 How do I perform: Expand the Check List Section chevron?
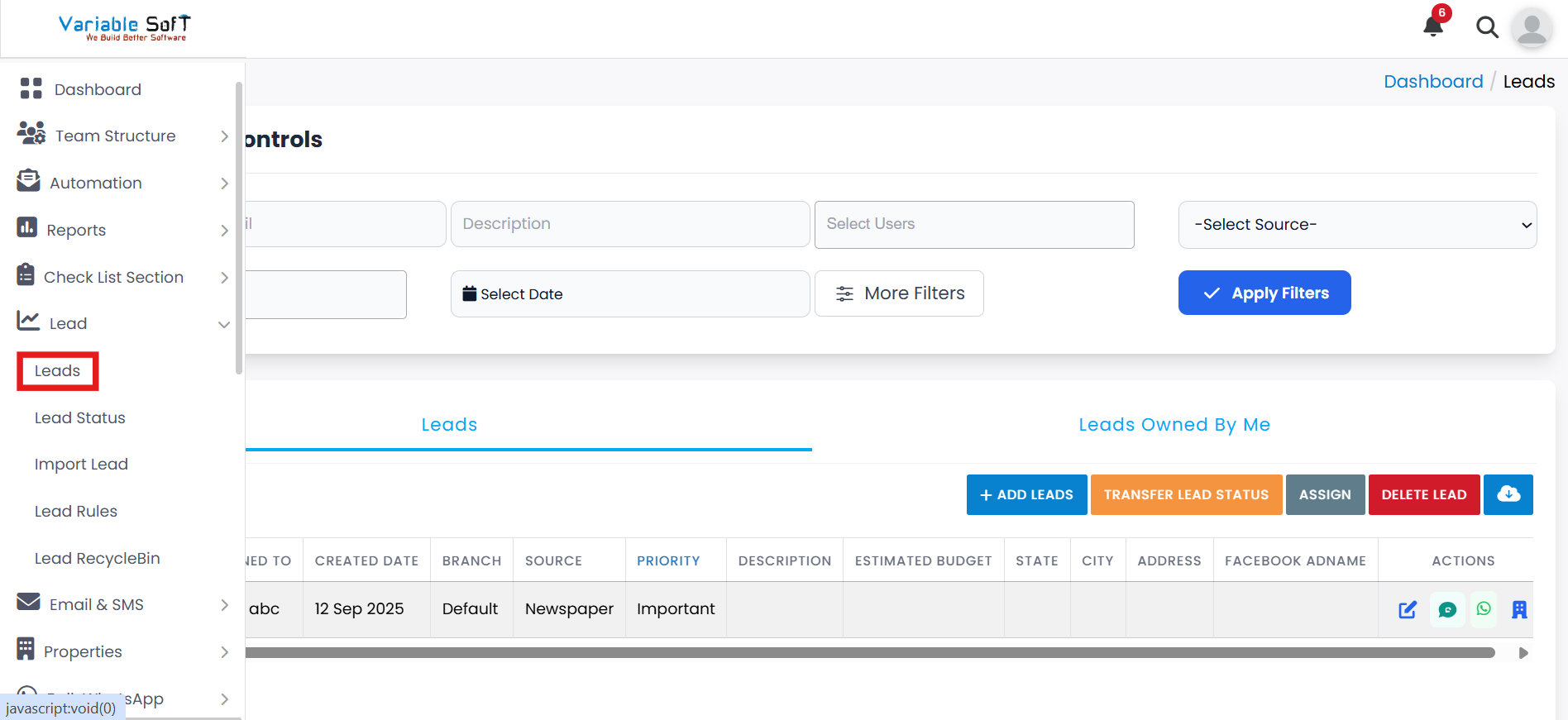pyautogui.click(x=224, y=278)
